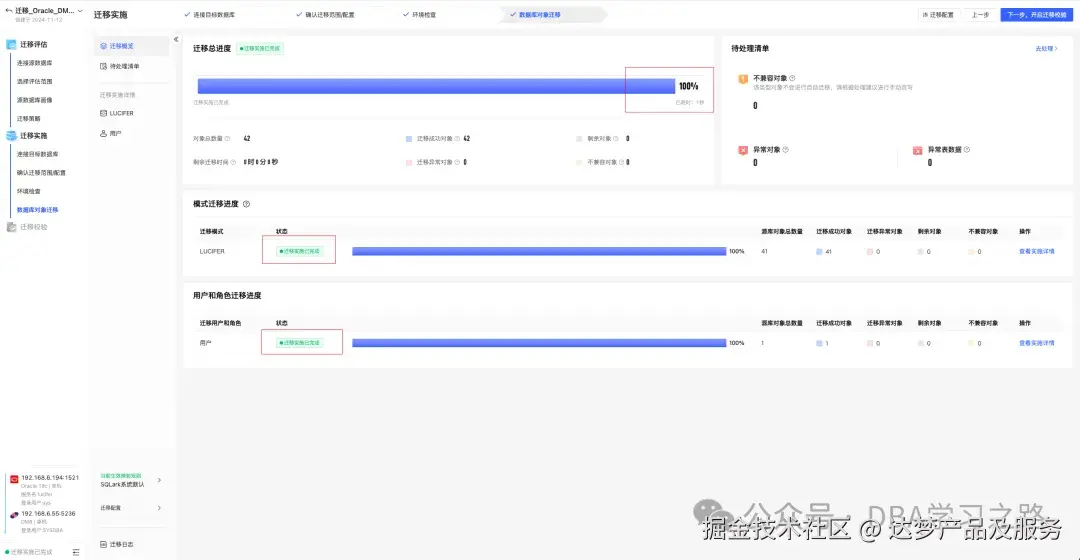The width and height of the screenshot is (1080, 560).
Task: Click the red Oracle connection icon
Action: (x=14, y=479)
